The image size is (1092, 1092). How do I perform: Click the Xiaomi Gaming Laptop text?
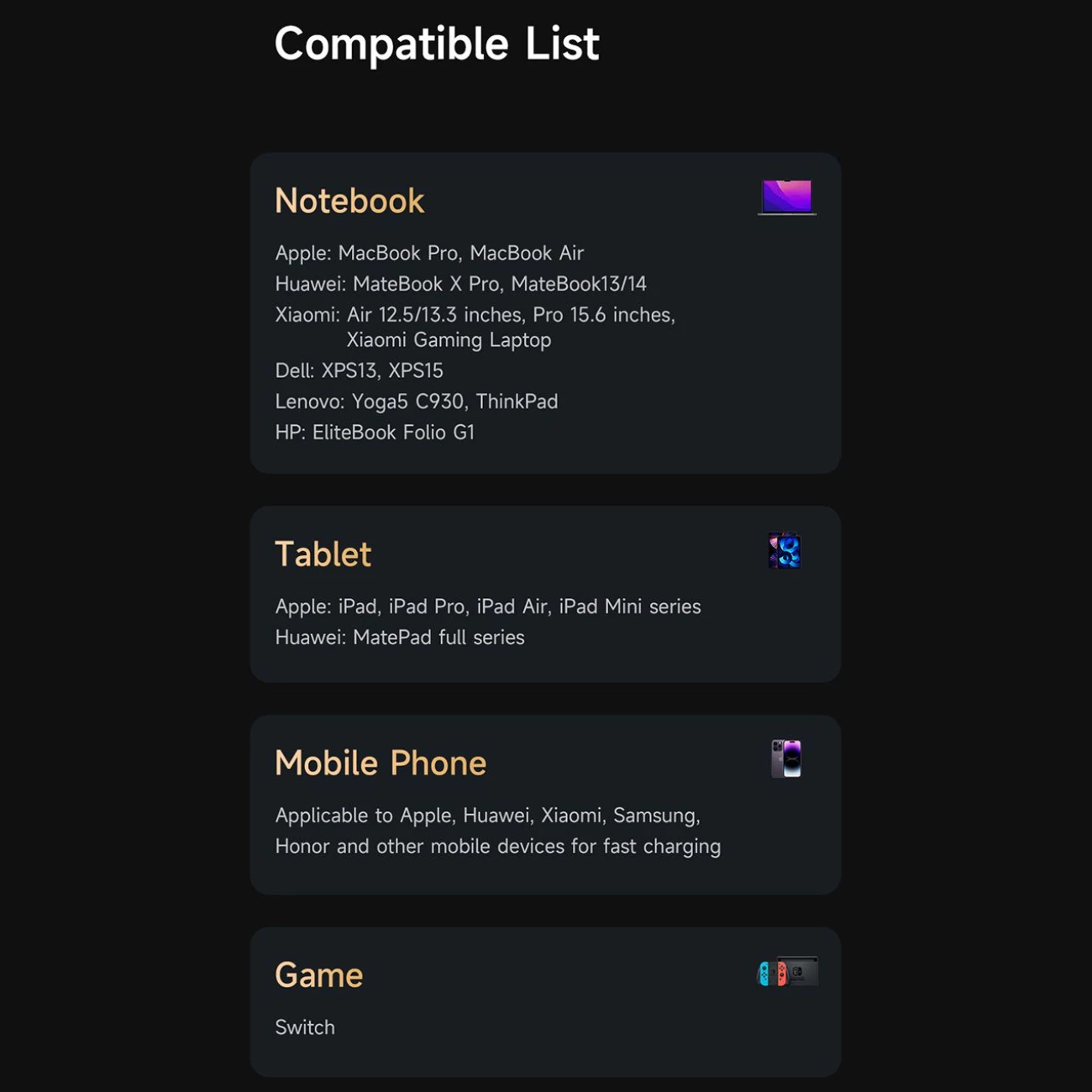[449, 340]
